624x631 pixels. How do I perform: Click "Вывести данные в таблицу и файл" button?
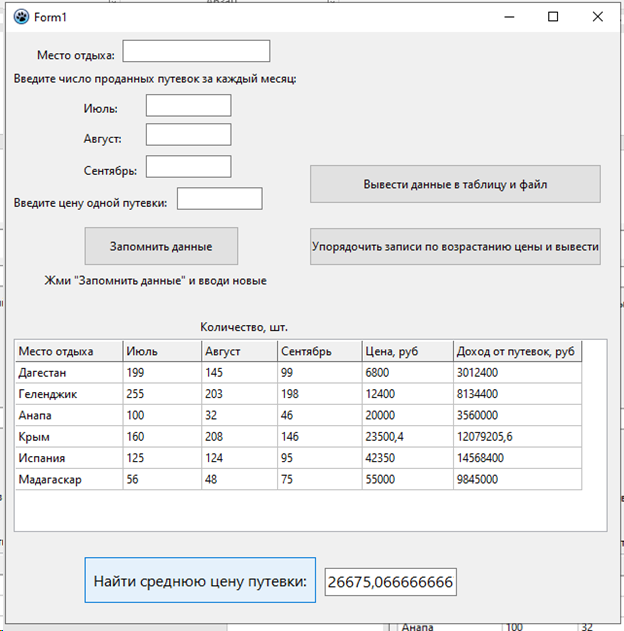[455, 185]
